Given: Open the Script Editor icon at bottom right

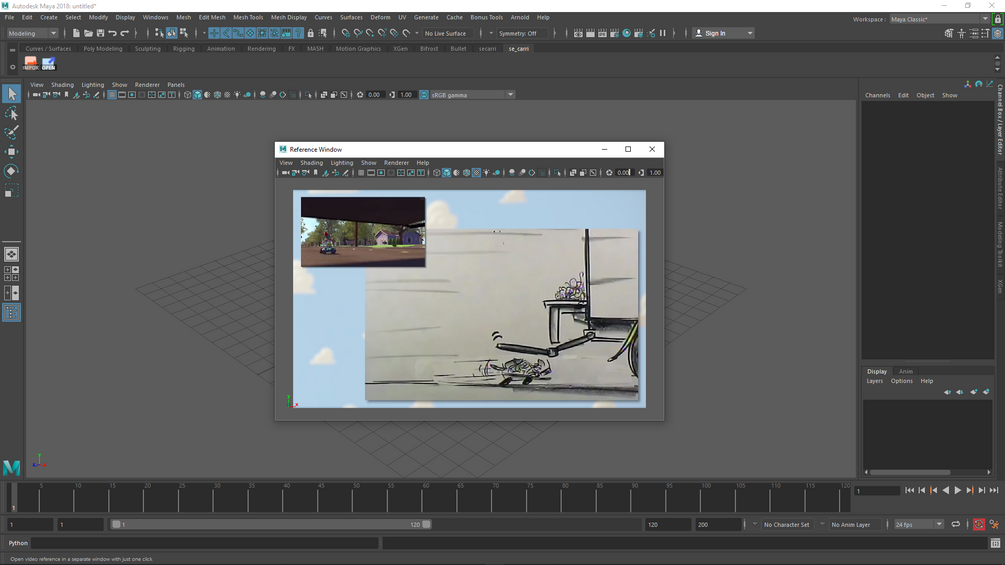Looking at the screenshot, I should [x=995, y=543].
